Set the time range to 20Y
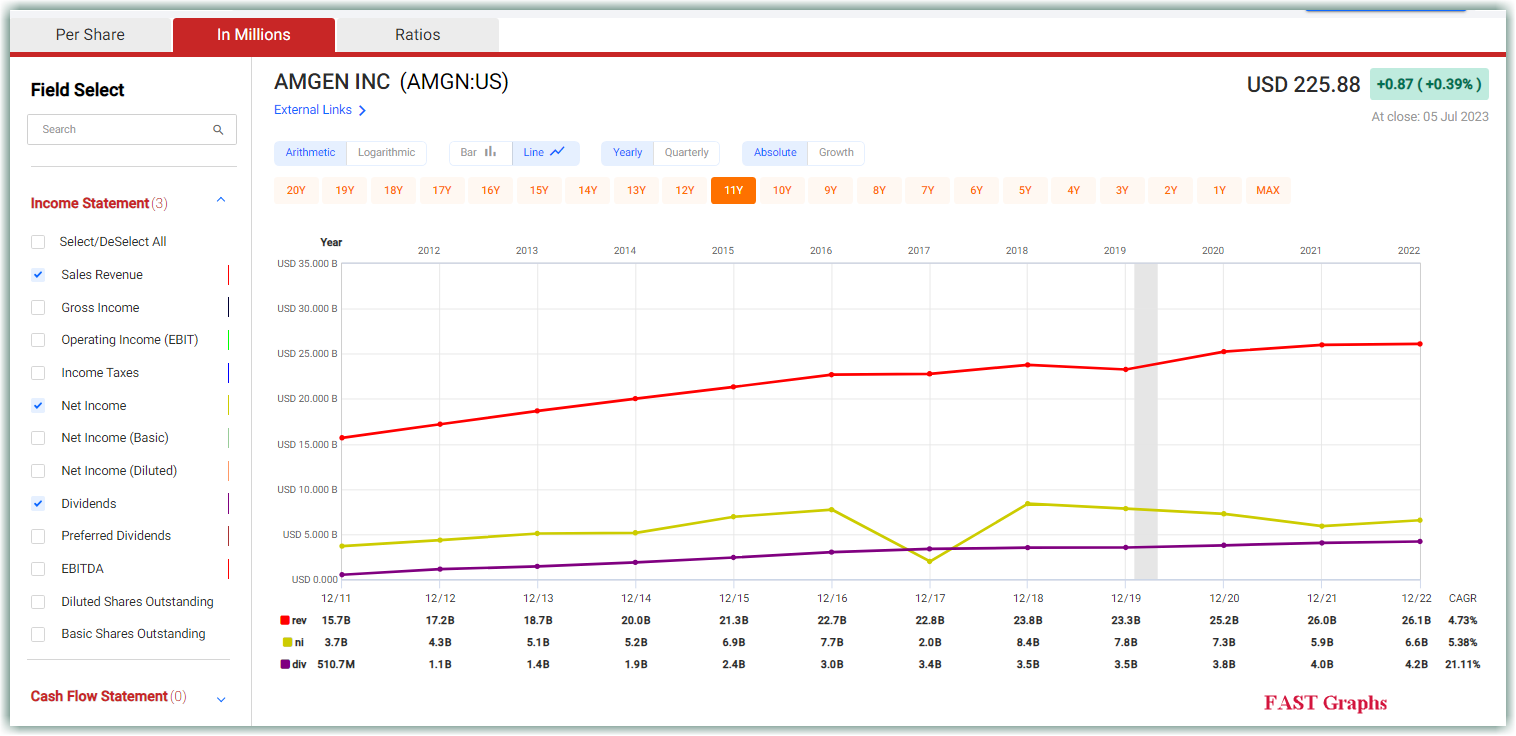 point(296,191)
